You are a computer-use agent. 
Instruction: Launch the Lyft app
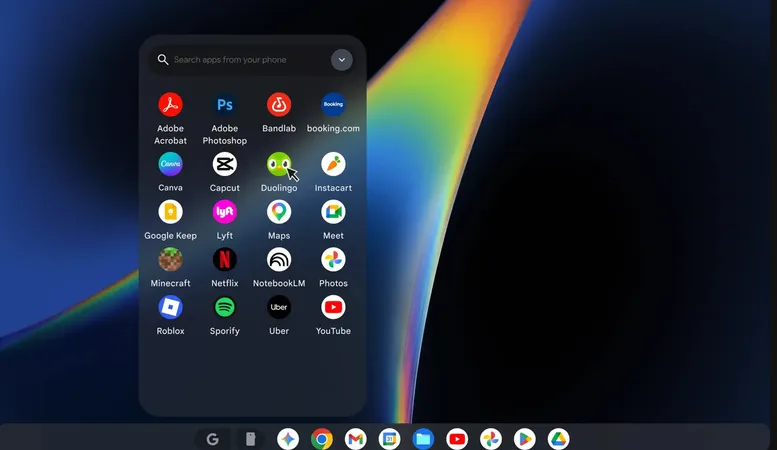(x=224, y=212)
